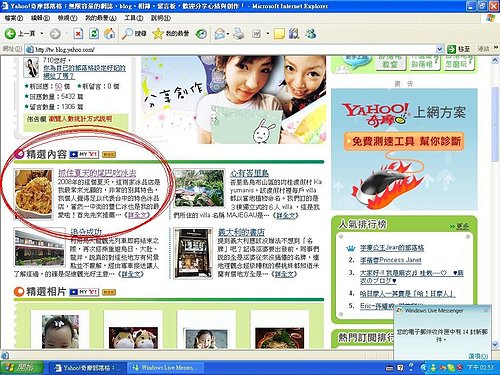Open the 說明 (Help) menu

(161, 18)
